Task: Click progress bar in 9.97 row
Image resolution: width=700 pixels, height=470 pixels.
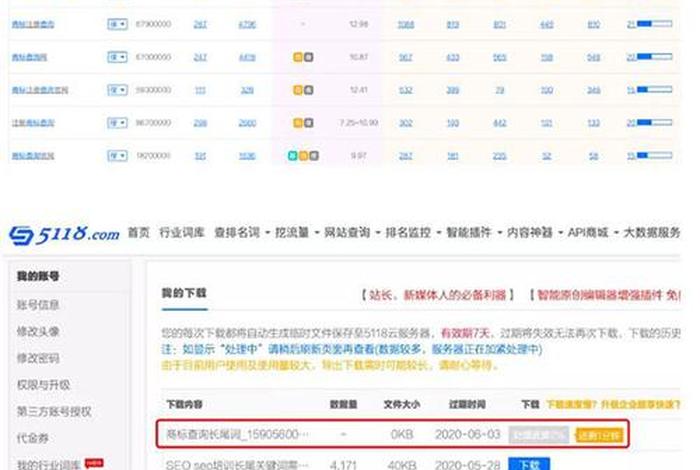Action: click(654, 155)
